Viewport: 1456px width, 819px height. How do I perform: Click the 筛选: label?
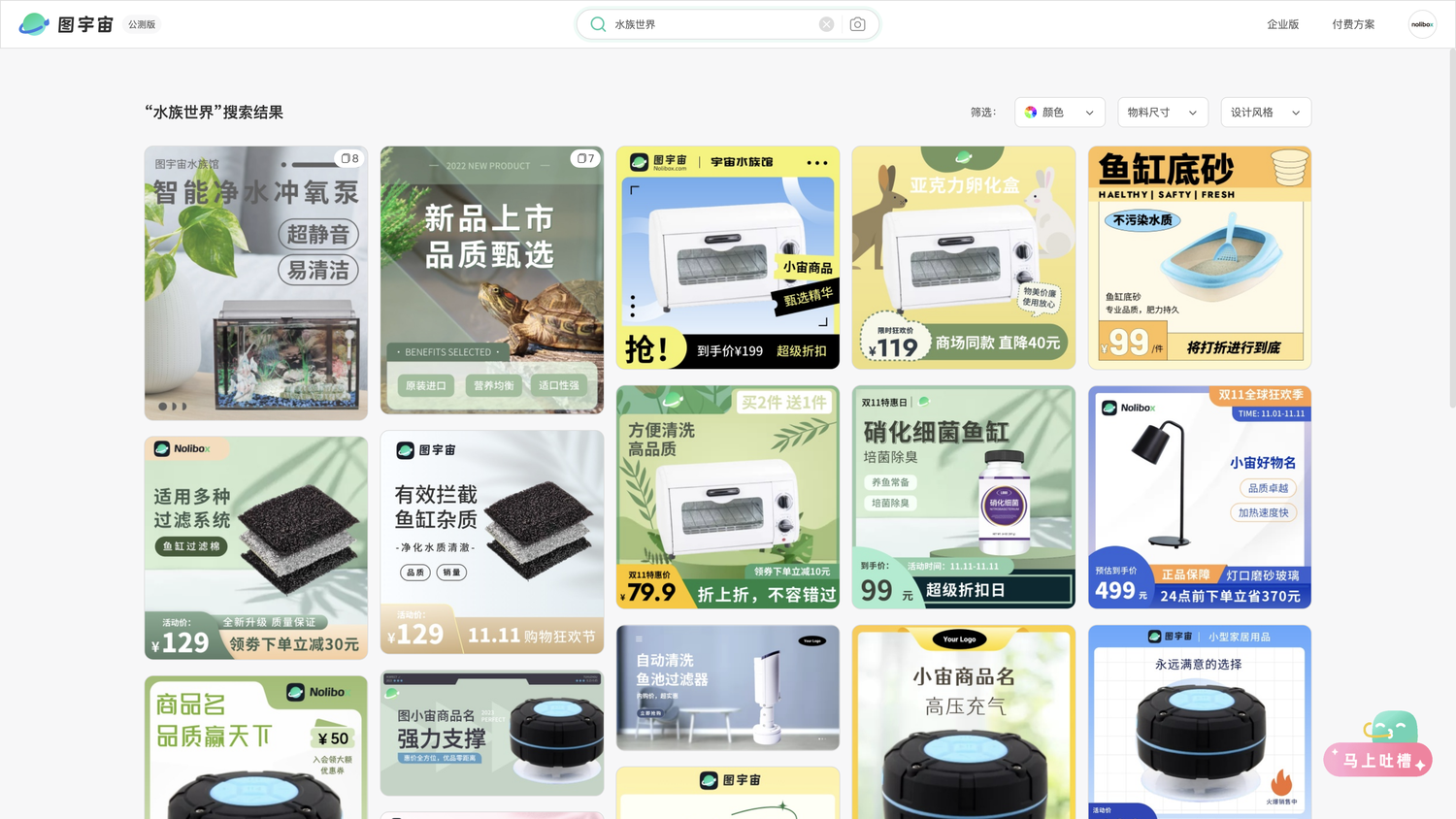(x=983, y=113)
